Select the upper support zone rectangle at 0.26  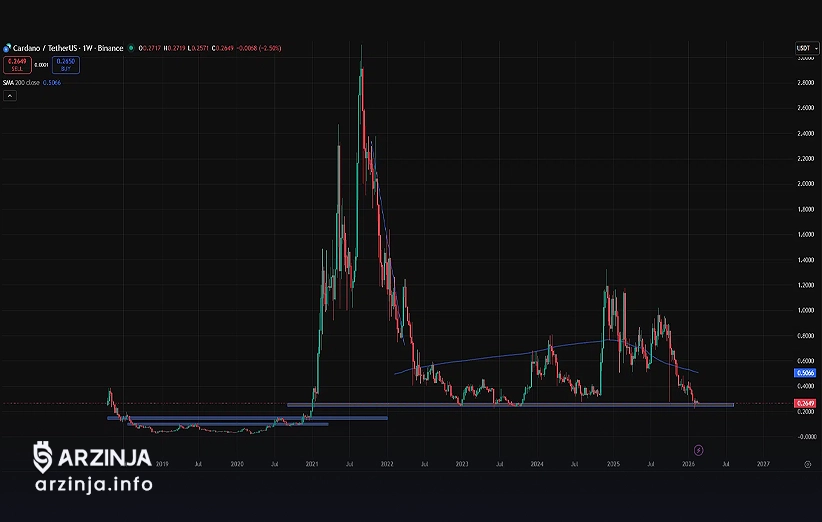pyautogui.click(x=500, y=405)
